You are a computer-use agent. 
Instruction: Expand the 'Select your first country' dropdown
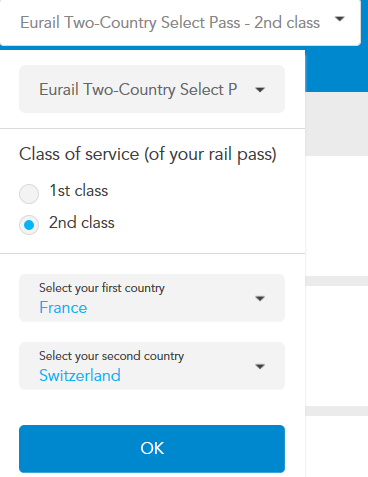(152, 298)
